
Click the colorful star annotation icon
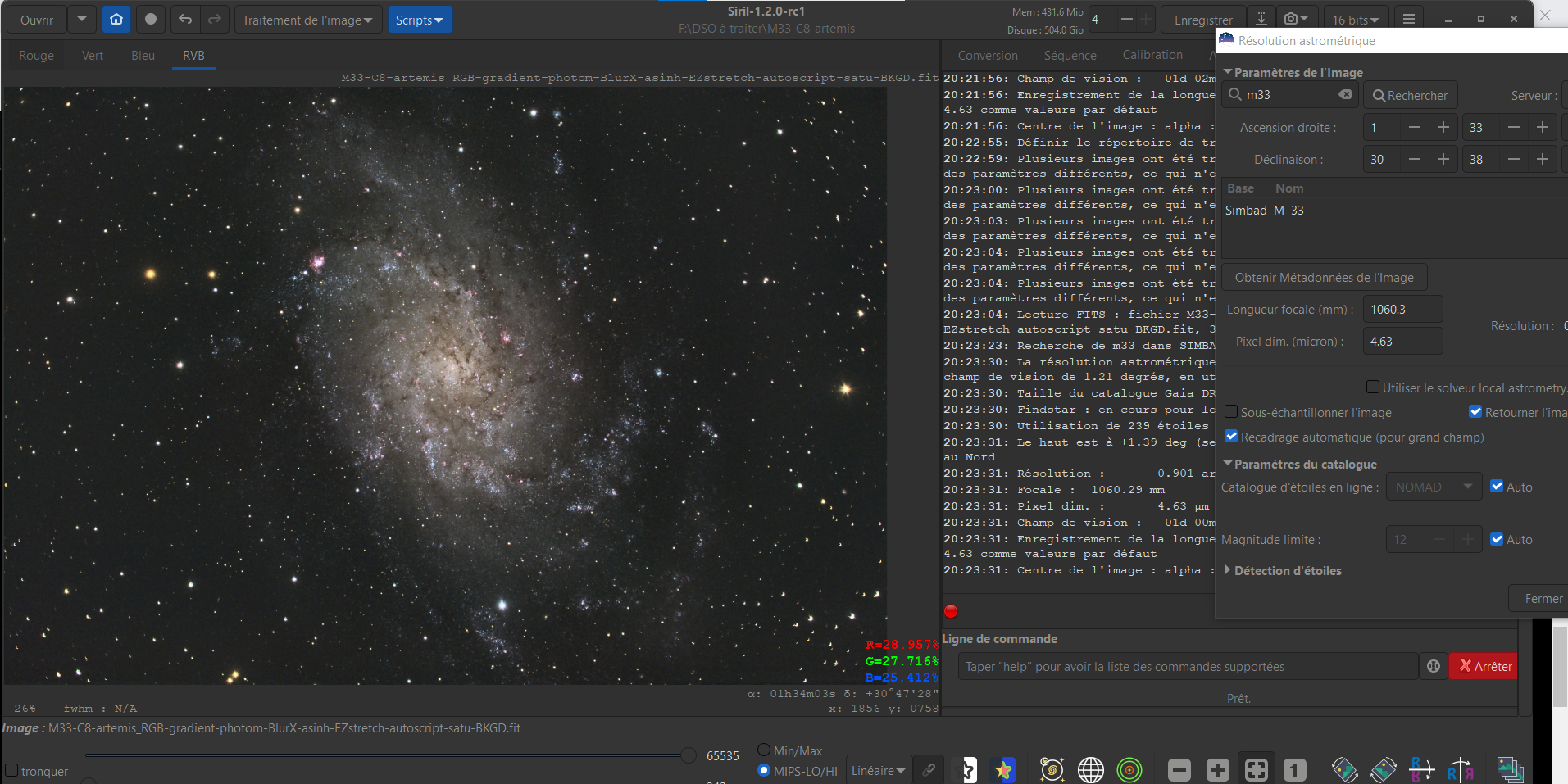point(1004,770)
